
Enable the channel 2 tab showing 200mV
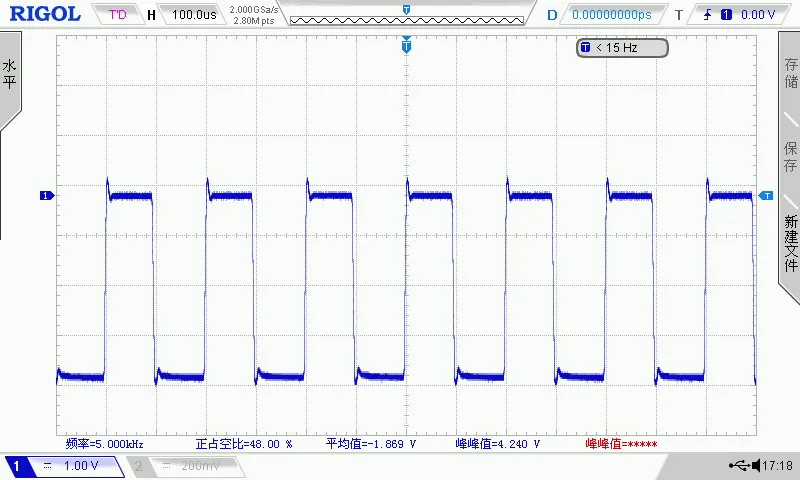(186, 466)
